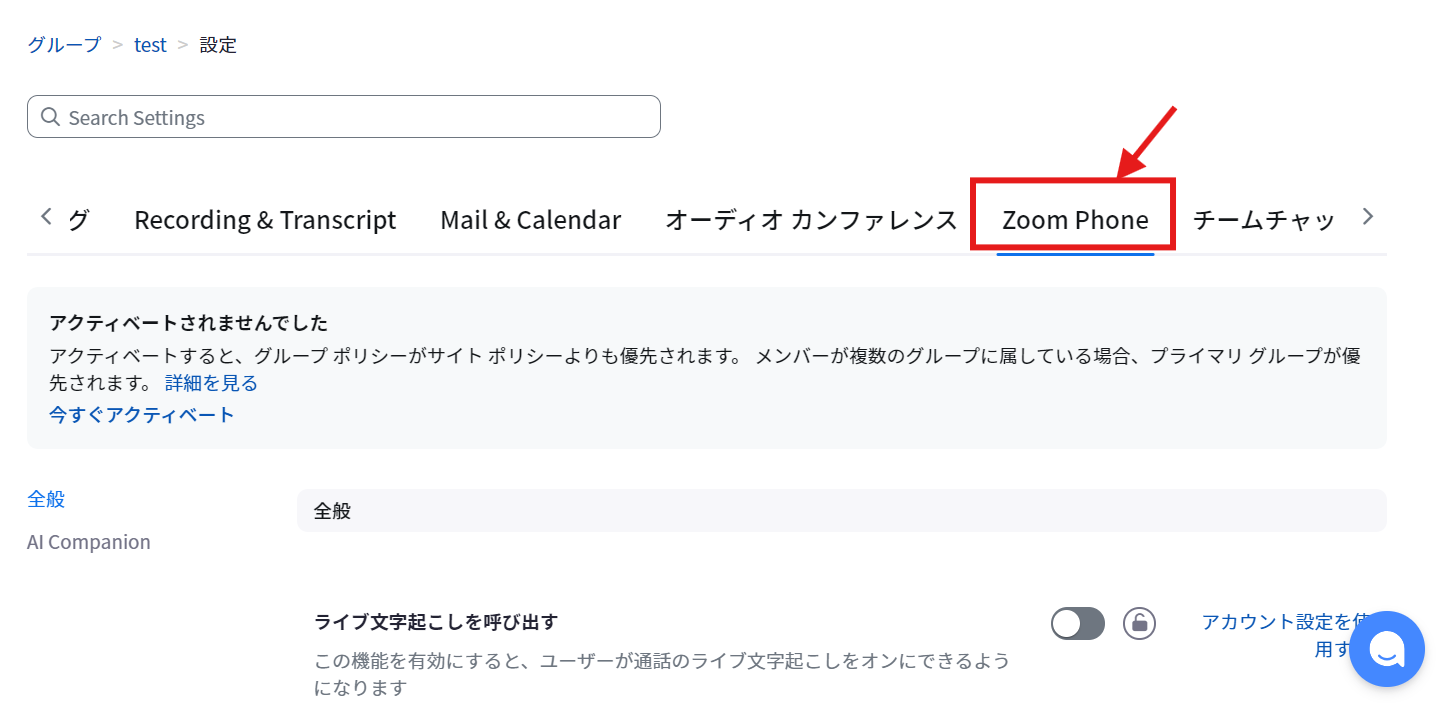The width and height of the screenshot is (1440, 706).
Task: Open the chat support bubble icon
Action: click(x=1386, y=648)
